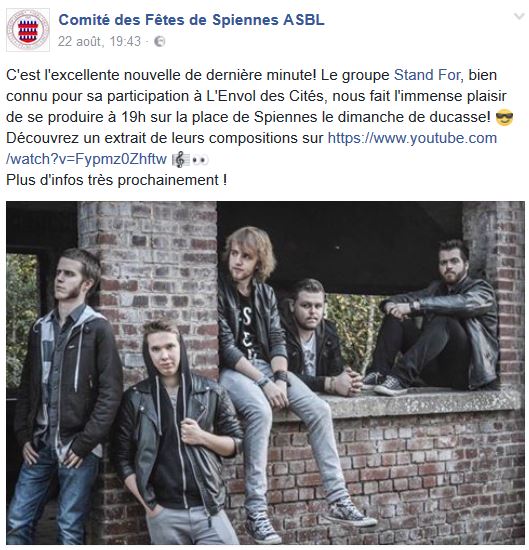The image size is (529, 550).
Task: Open the 22 août, 19:43 timestamp
Action: point(99,41)
